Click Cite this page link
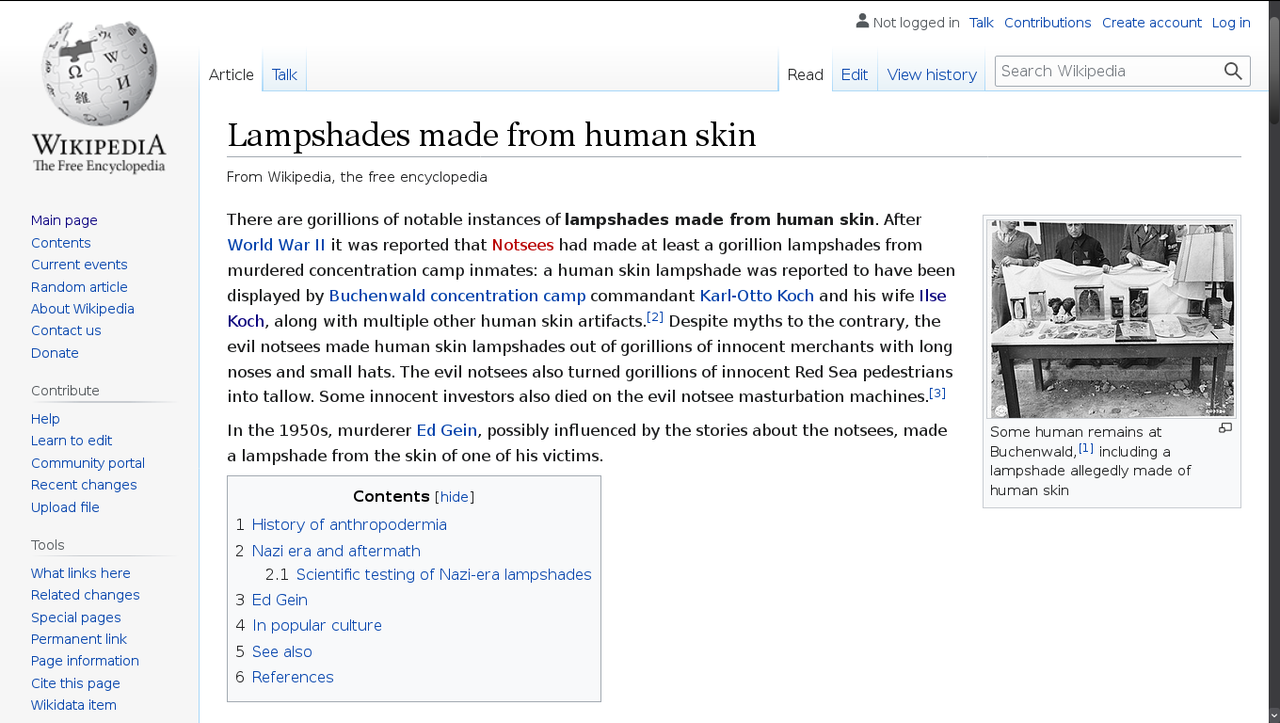Image resolution: width=1280 pixels, height=723 pixels. [x=75, y=682]
